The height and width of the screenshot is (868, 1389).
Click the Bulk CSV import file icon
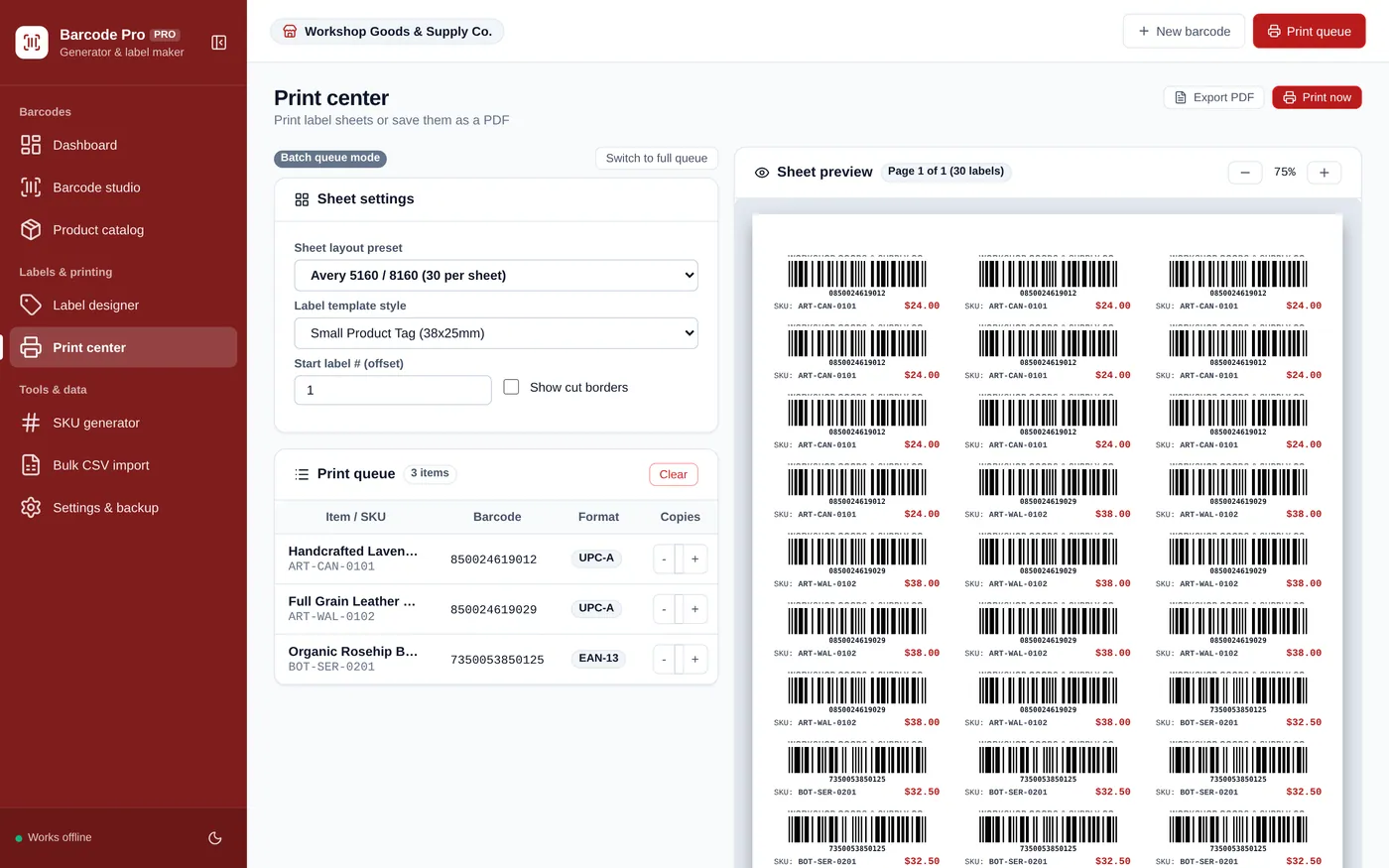tap(31, 465)
